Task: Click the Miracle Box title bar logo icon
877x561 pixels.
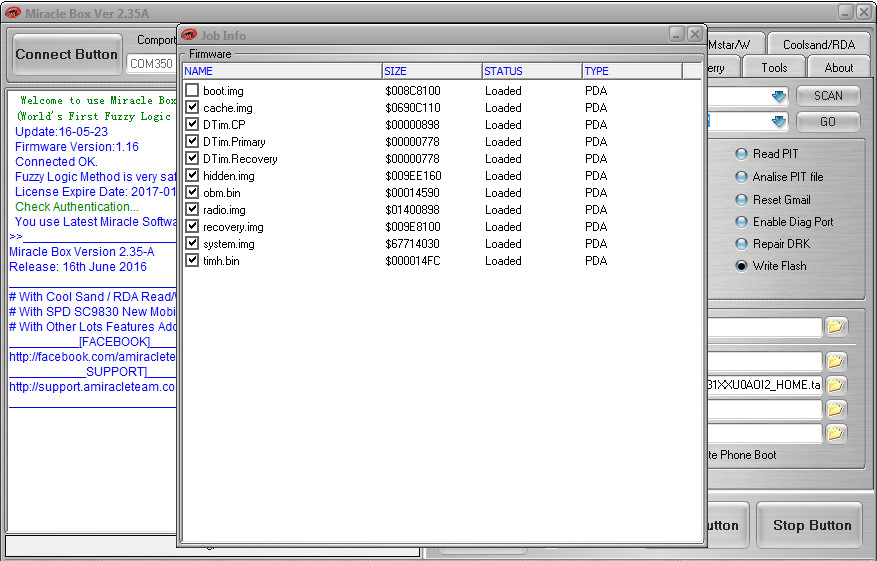Action: pyautogui.click(x=12, y=12)
